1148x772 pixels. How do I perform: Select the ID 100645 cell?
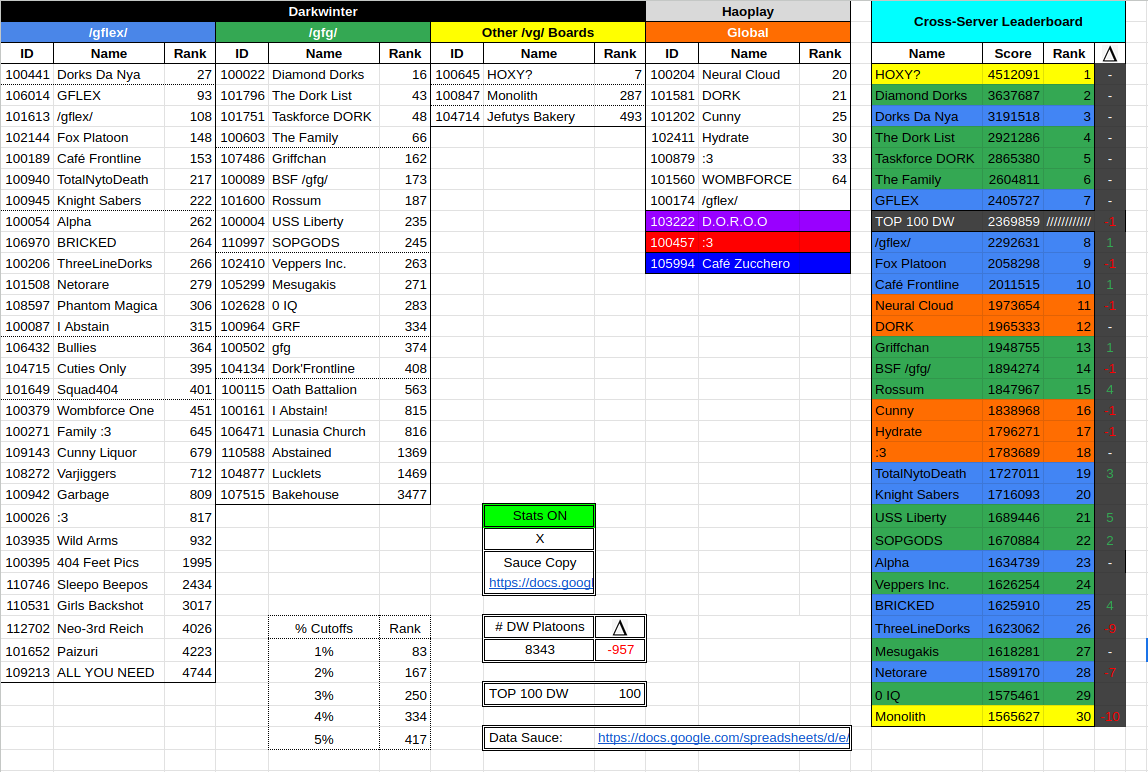[457, 75]
